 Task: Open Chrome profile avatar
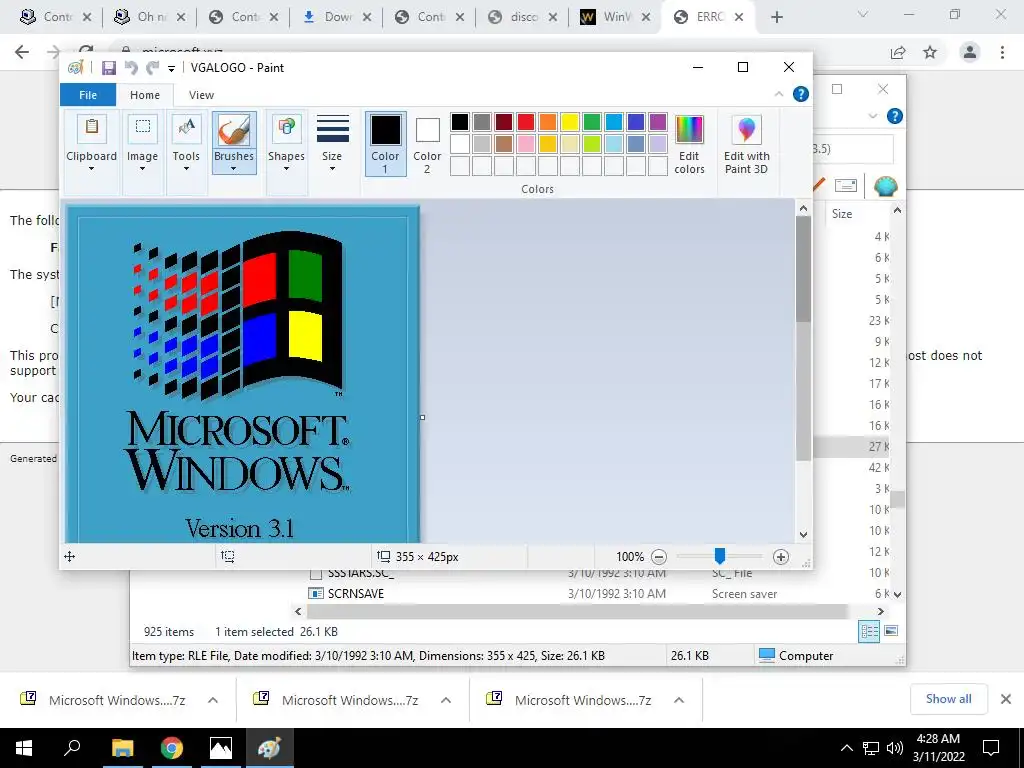point(970,52)
